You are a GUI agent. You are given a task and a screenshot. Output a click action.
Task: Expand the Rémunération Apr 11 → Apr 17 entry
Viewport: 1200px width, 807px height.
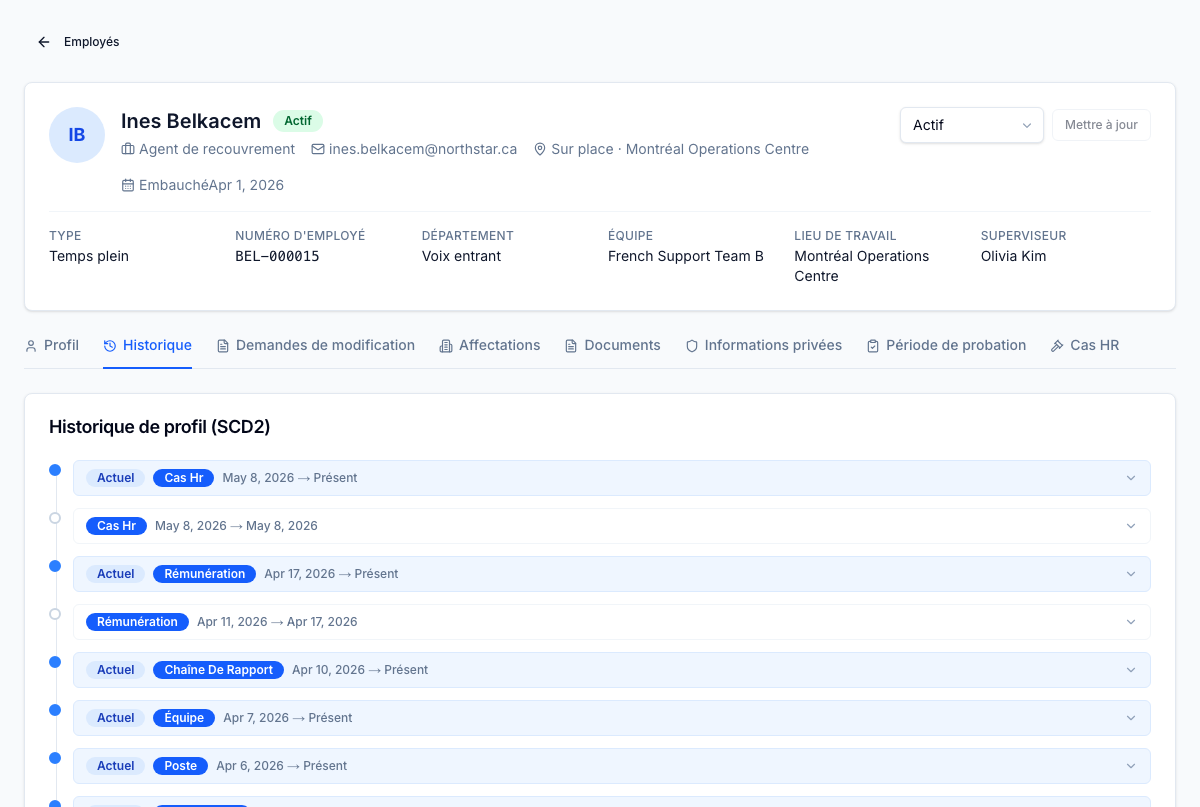point(612,622)
